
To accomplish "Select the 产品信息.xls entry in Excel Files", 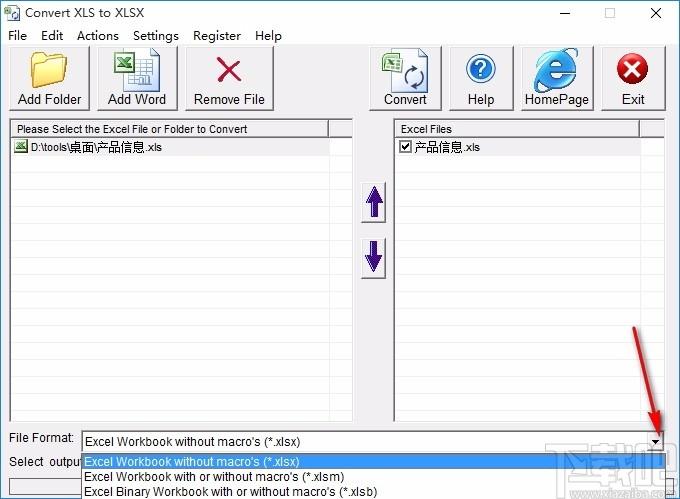I will pyautogui.click(x=517, y=147).
